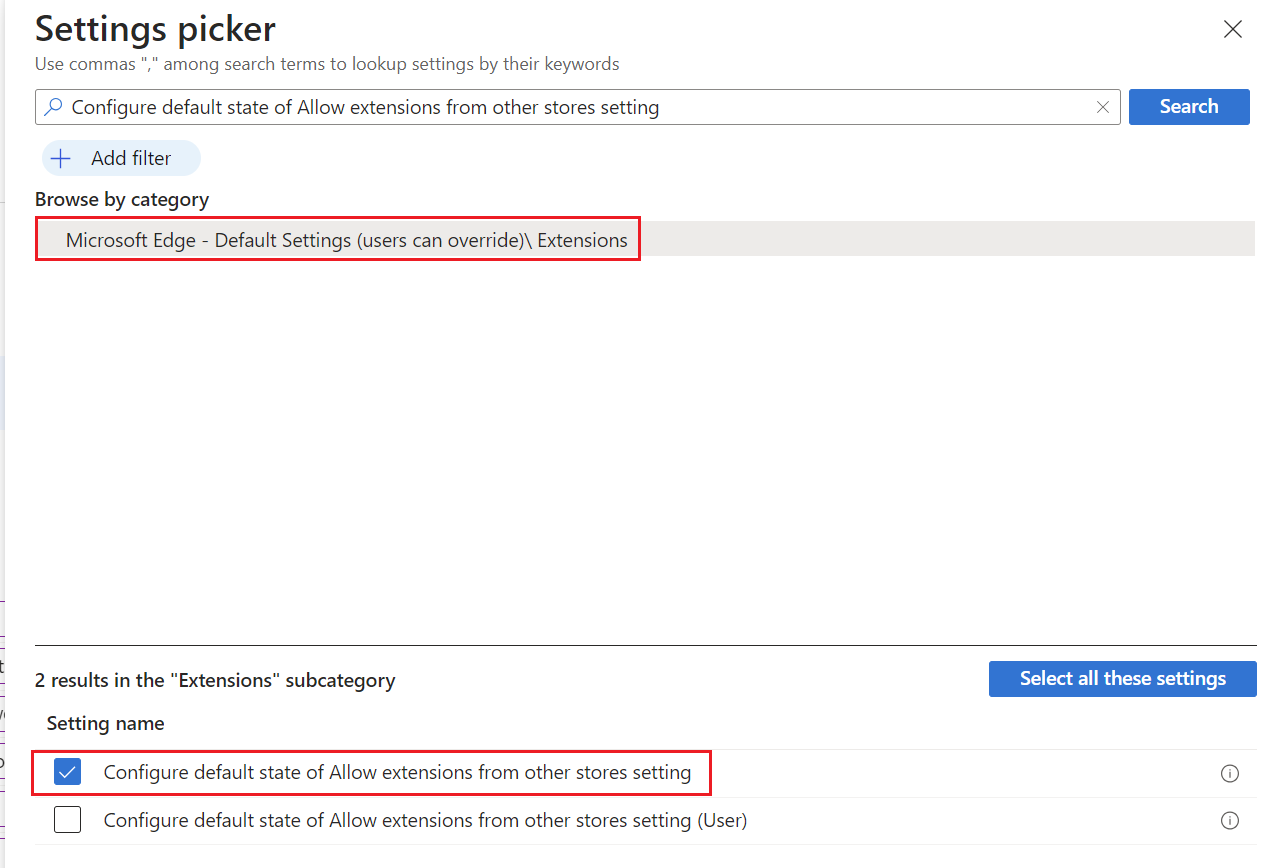Click Select all these settings

(1122, 679)
